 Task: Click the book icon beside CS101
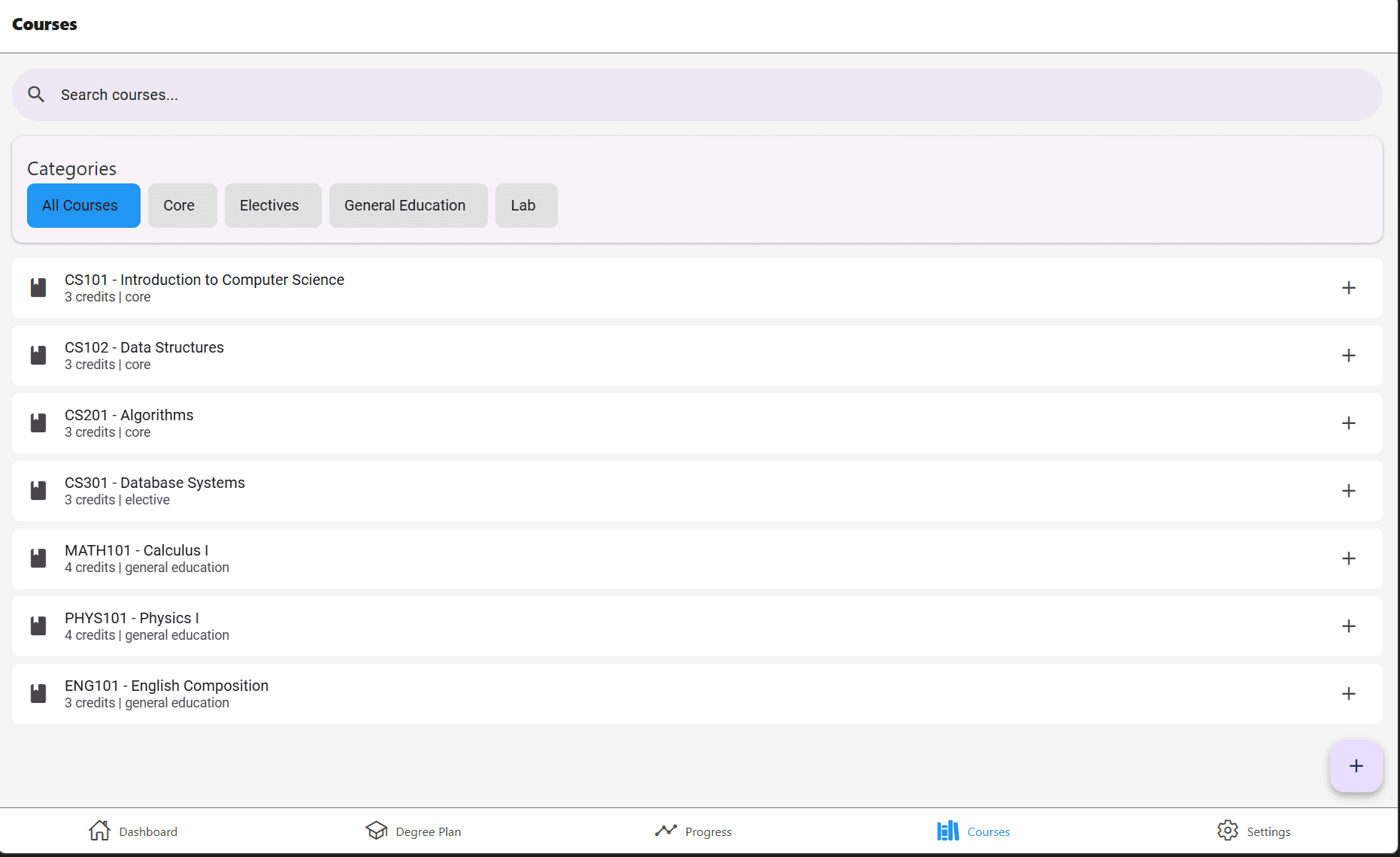pos(38,288)
